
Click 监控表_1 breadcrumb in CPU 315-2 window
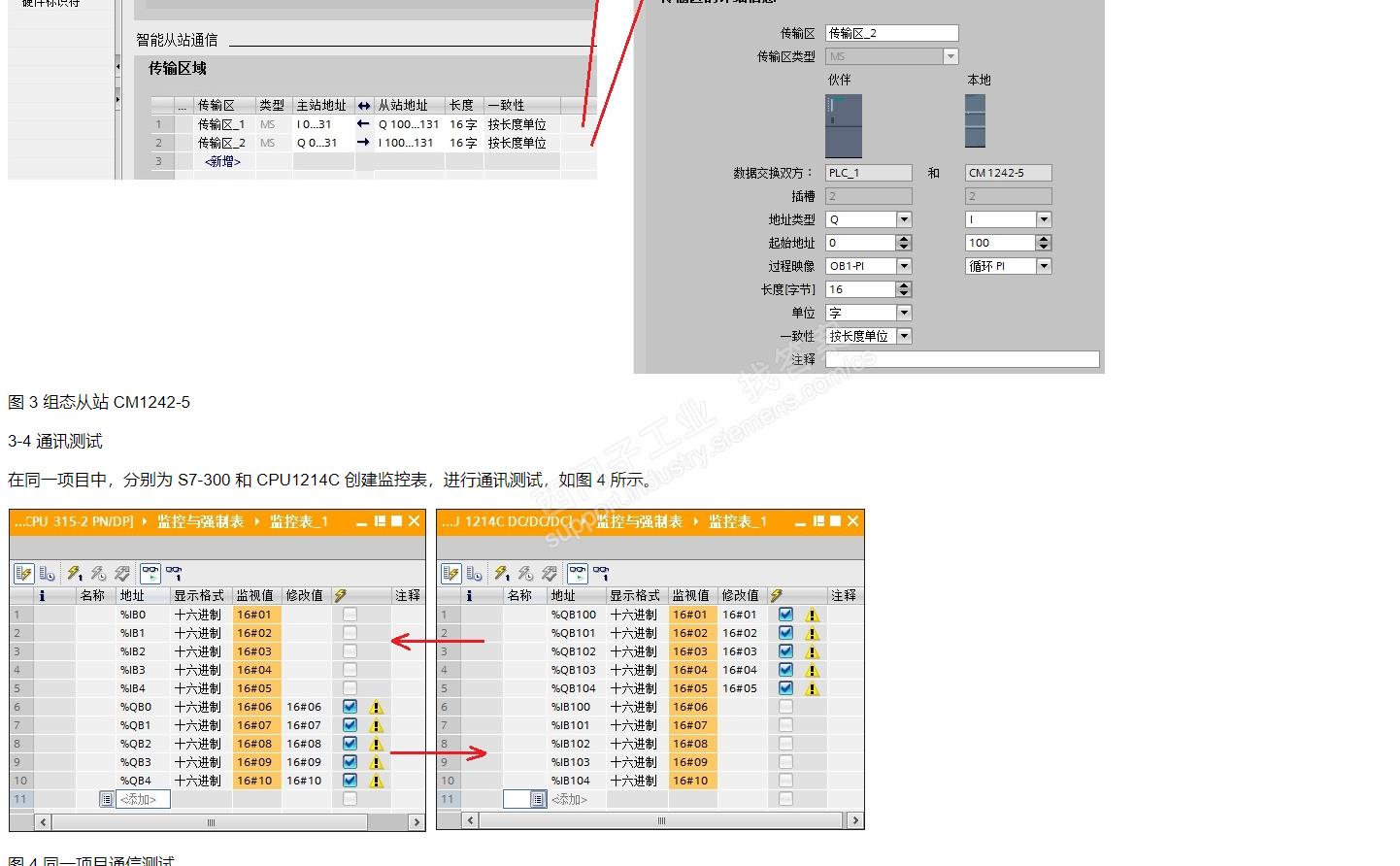pos(299,521)
